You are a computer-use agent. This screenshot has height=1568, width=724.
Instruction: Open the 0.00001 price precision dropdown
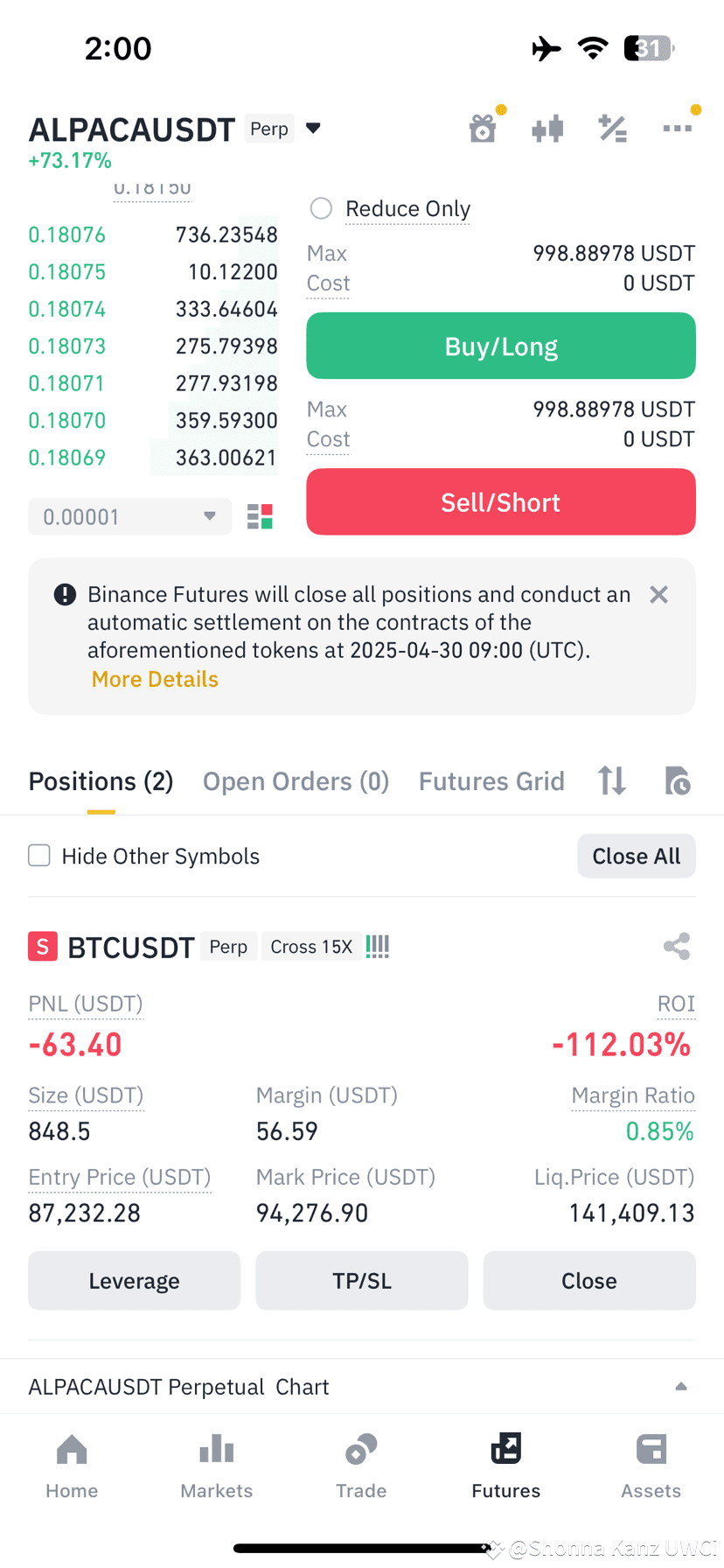[x=129, y=516]
